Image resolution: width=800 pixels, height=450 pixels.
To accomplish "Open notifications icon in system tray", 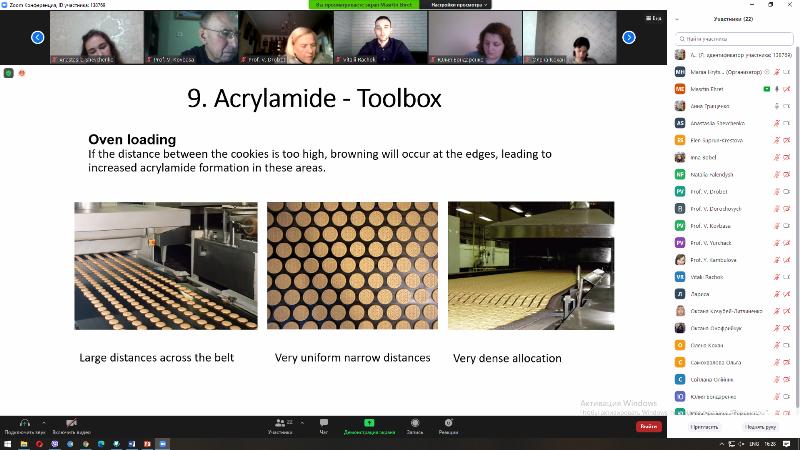I will pos(787,444).
